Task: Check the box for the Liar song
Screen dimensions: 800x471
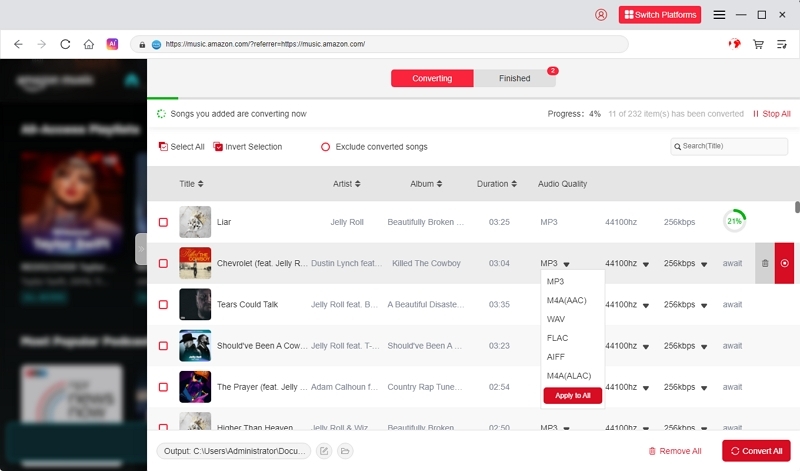Action: 163,222
